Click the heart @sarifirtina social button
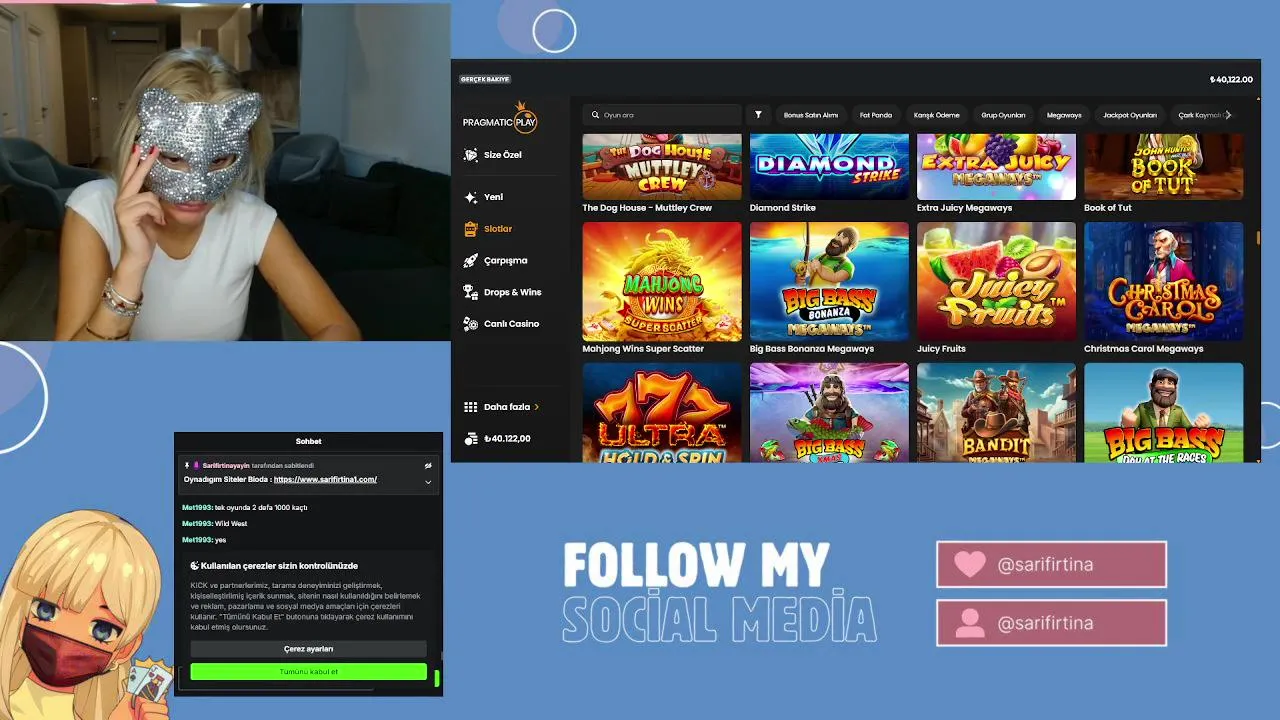The width and height of the screenshot is (1280, 720). pos(1051,564)
